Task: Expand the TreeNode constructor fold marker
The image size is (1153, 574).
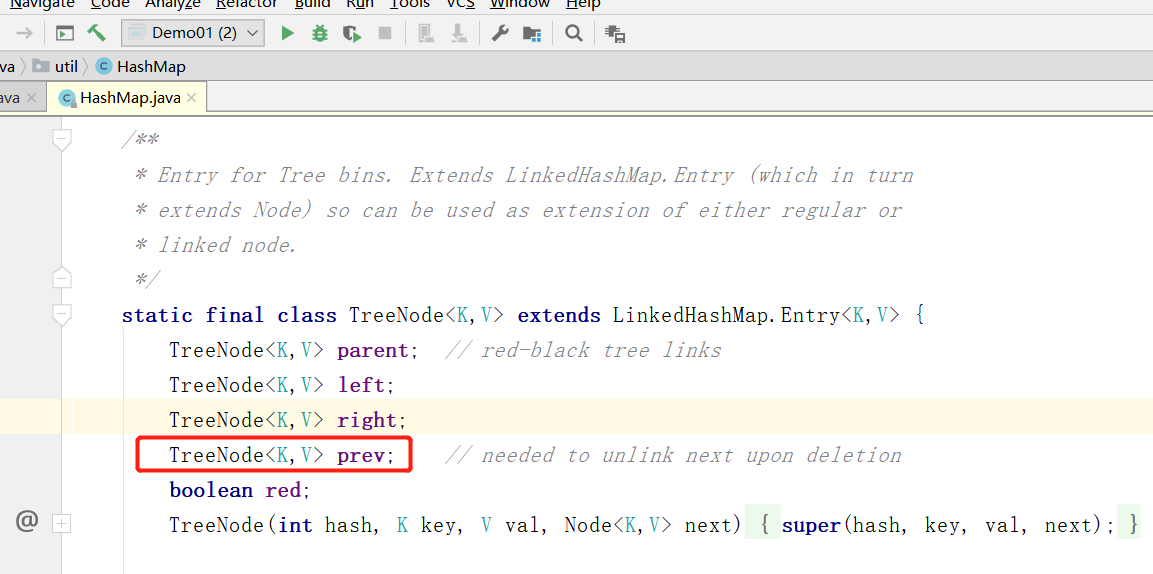Action: pyautogui.click(x=63, y=524)
